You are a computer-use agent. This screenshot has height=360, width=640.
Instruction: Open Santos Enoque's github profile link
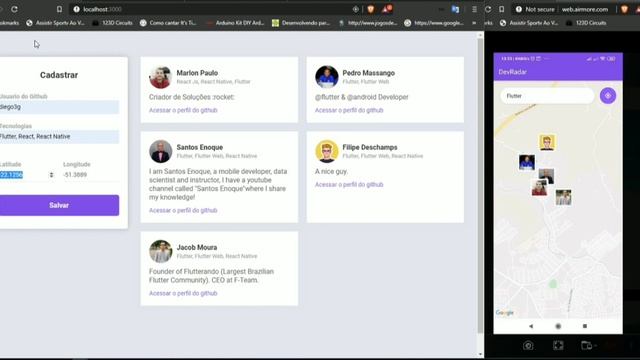(183, 210)
